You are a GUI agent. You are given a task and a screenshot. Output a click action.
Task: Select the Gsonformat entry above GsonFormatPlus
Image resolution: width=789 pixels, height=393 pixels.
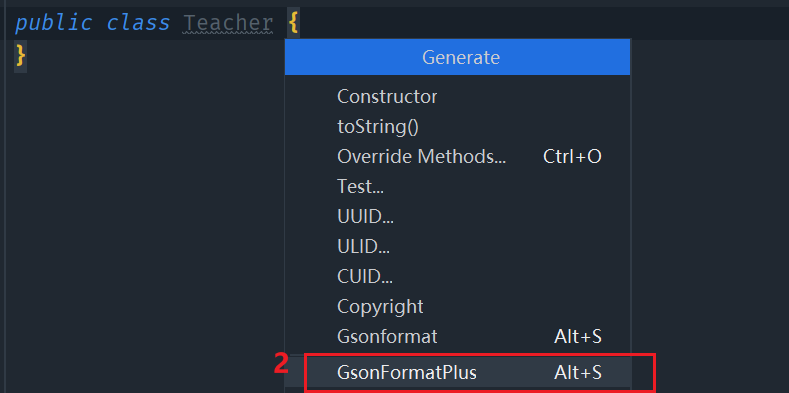point(457,336)
